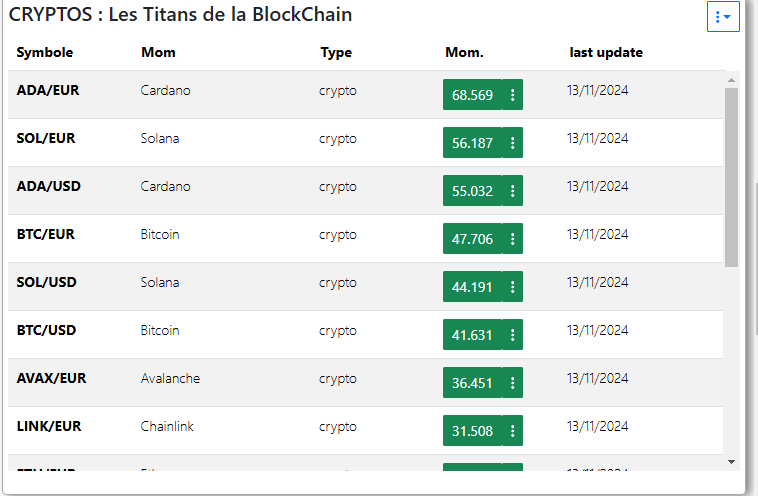The width and height of the screenshot is (758, 496).
Task: Open the panel options dropdown at top right
Action: 722,17
